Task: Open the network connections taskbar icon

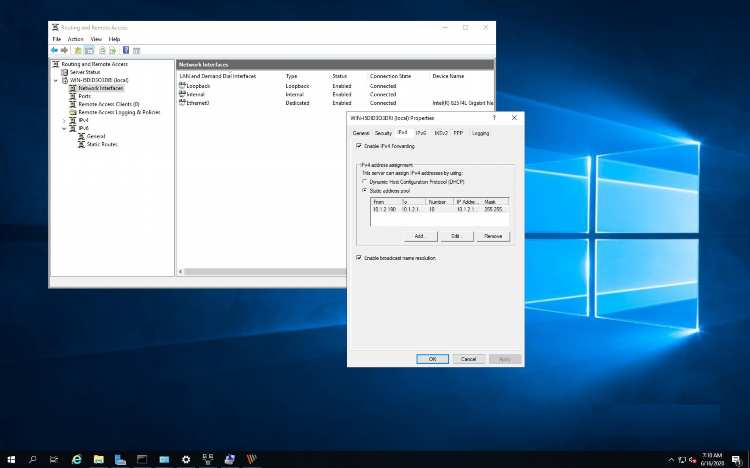Action: pos(208,459)
